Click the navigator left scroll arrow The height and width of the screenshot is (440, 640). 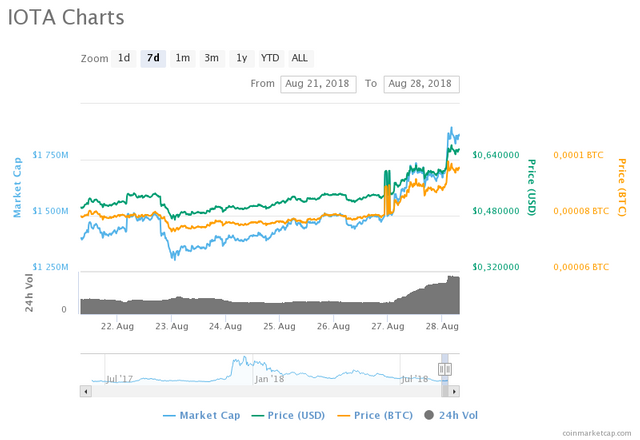(x=86, y=391)
